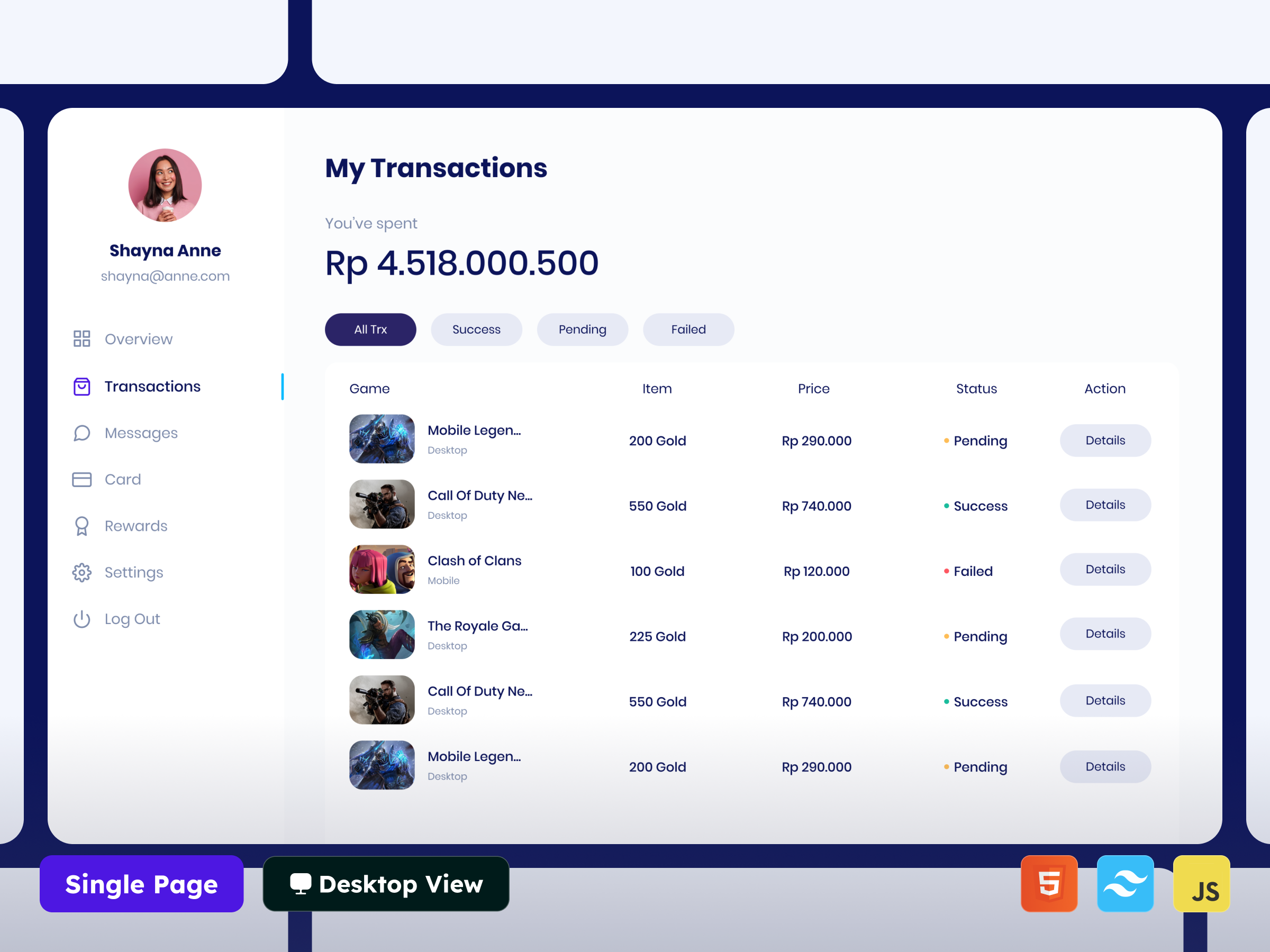Click the second Call Of Duty thumbnail
This screenshot has height=952, width=1270.
[x=382, y=700]
